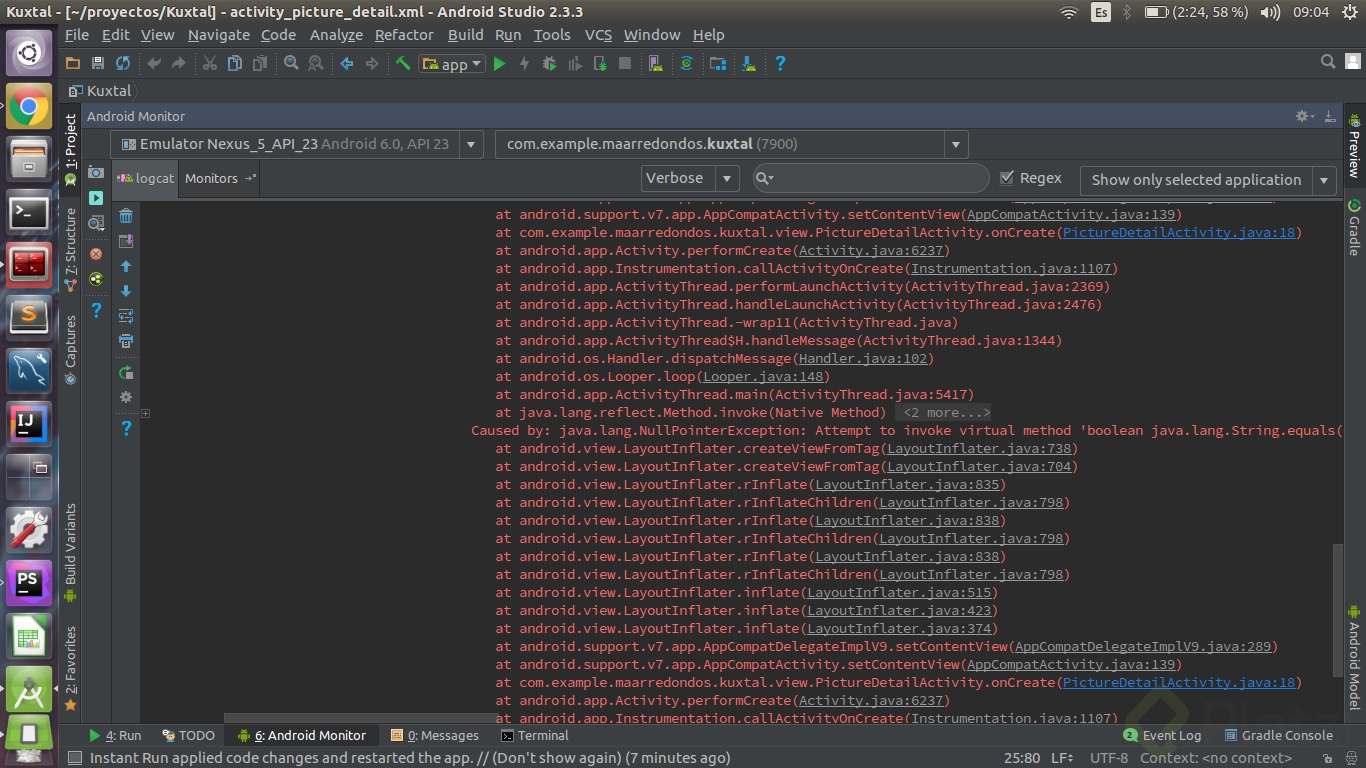
Task: Print logcat output via printer icon
Action: point(126,341)
